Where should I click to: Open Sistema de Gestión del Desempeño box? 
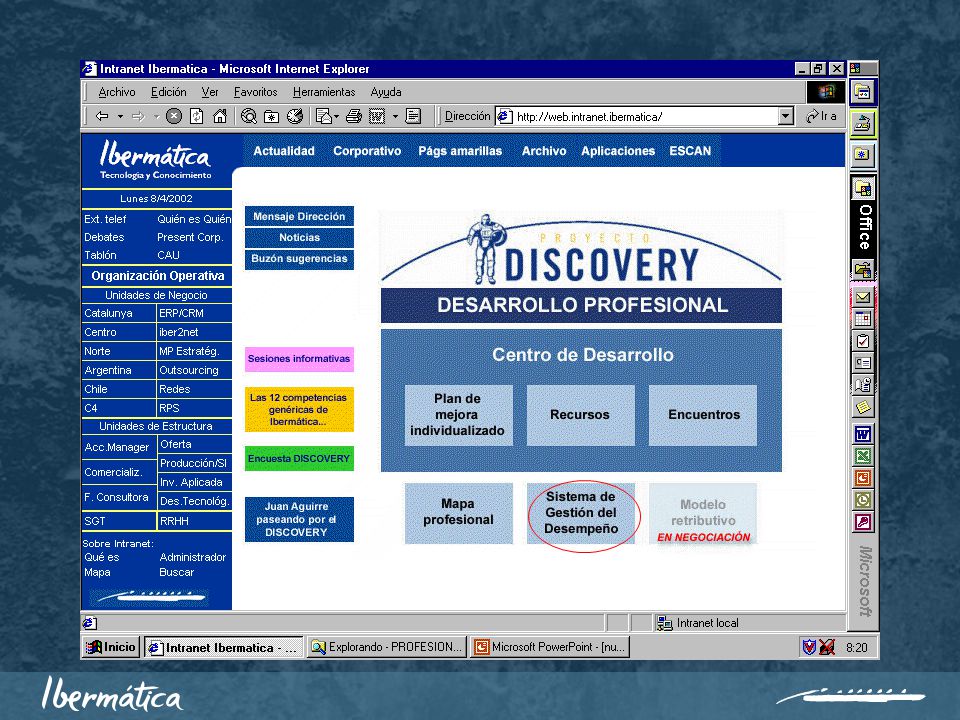coord(581,513)
